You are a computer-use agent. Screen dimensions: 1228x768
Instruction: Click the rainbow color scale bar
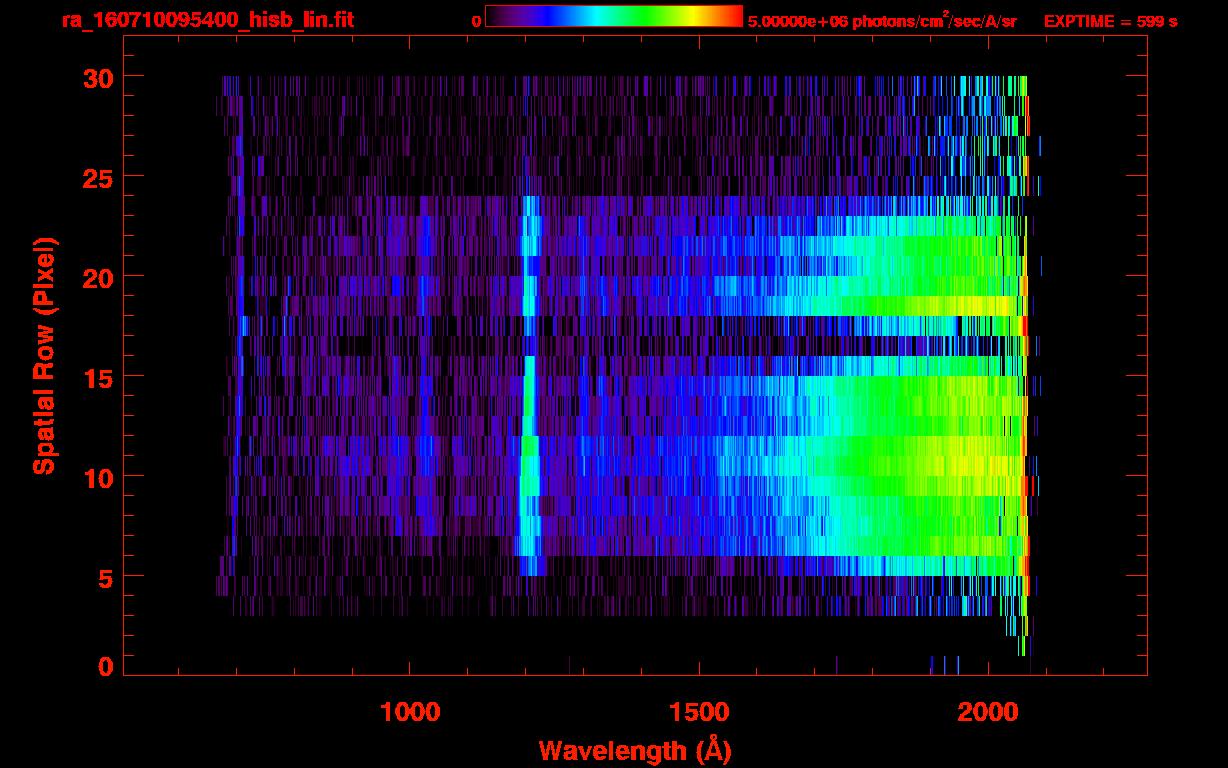613,16
